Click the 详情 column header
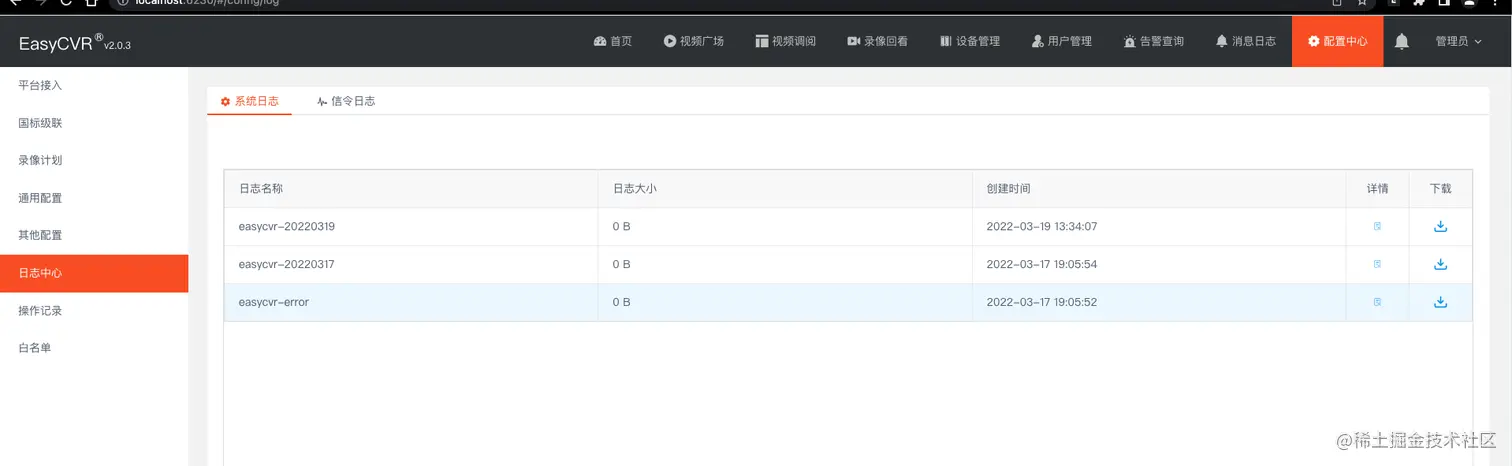Screen dimensions: 1512x466 [x=1377, y=188]
